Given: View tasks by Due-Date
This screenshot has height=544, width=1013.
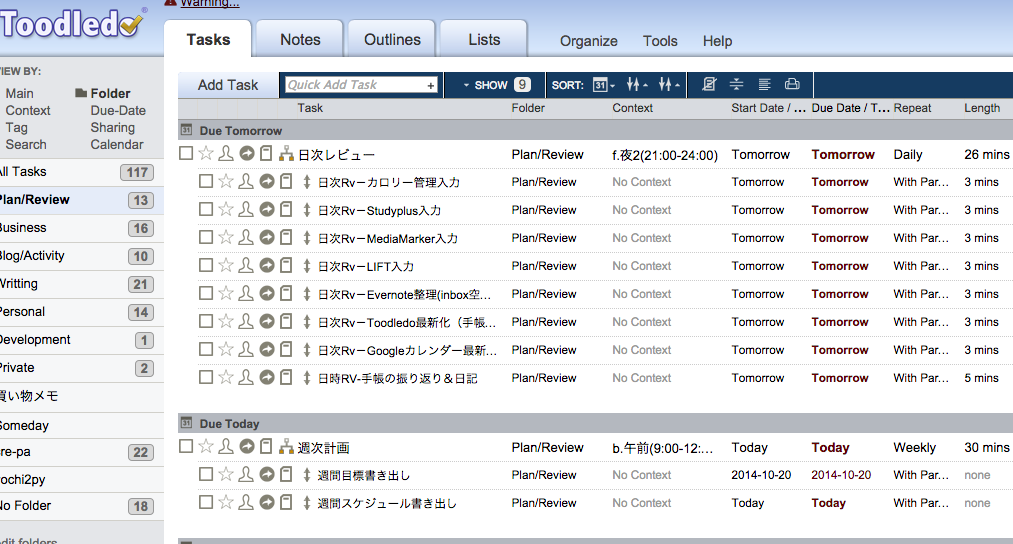Looking at the screenshot, I should coord(118,111).
